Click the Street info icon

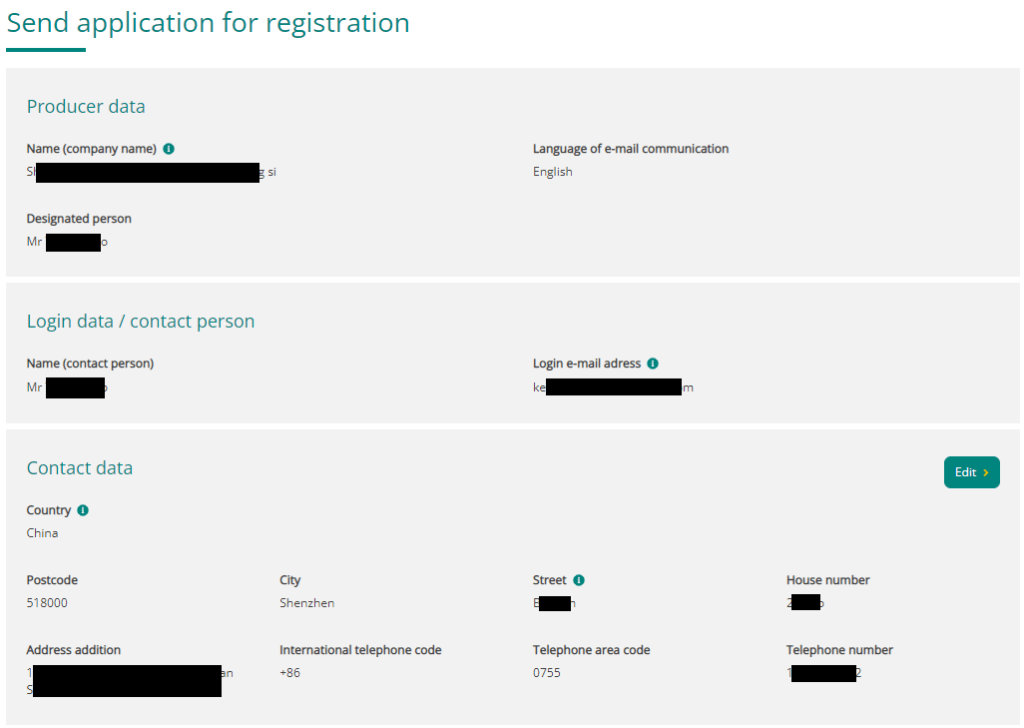[579, 580]
